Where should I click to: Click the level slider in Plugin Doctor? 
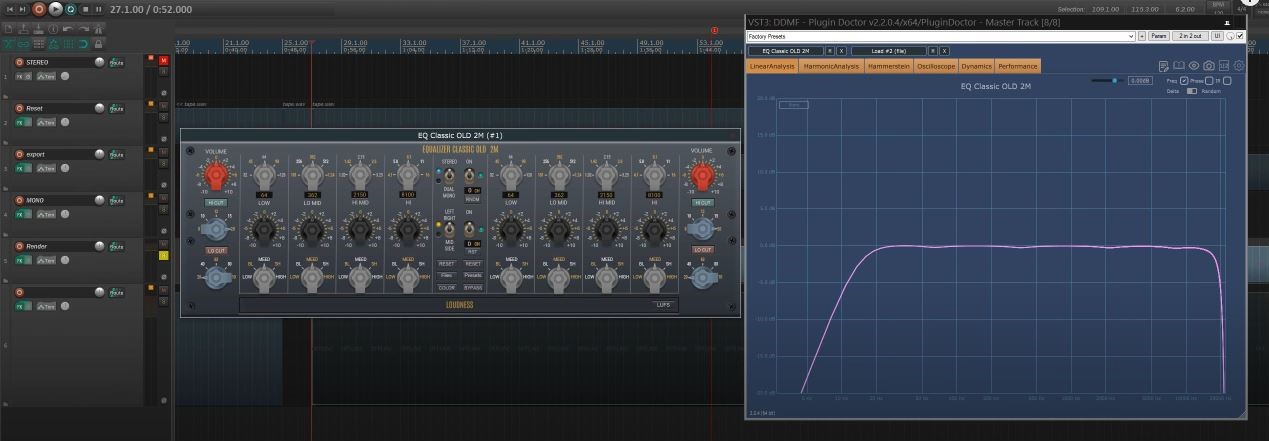pos(1106,80)
